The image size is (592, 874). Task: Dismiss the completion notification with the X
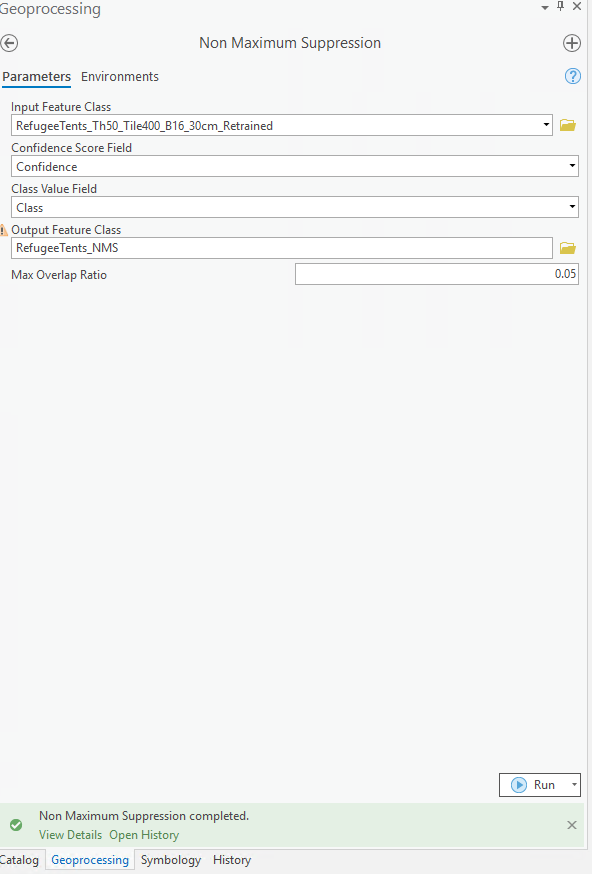pyautogui.click(x=571, y=825)
